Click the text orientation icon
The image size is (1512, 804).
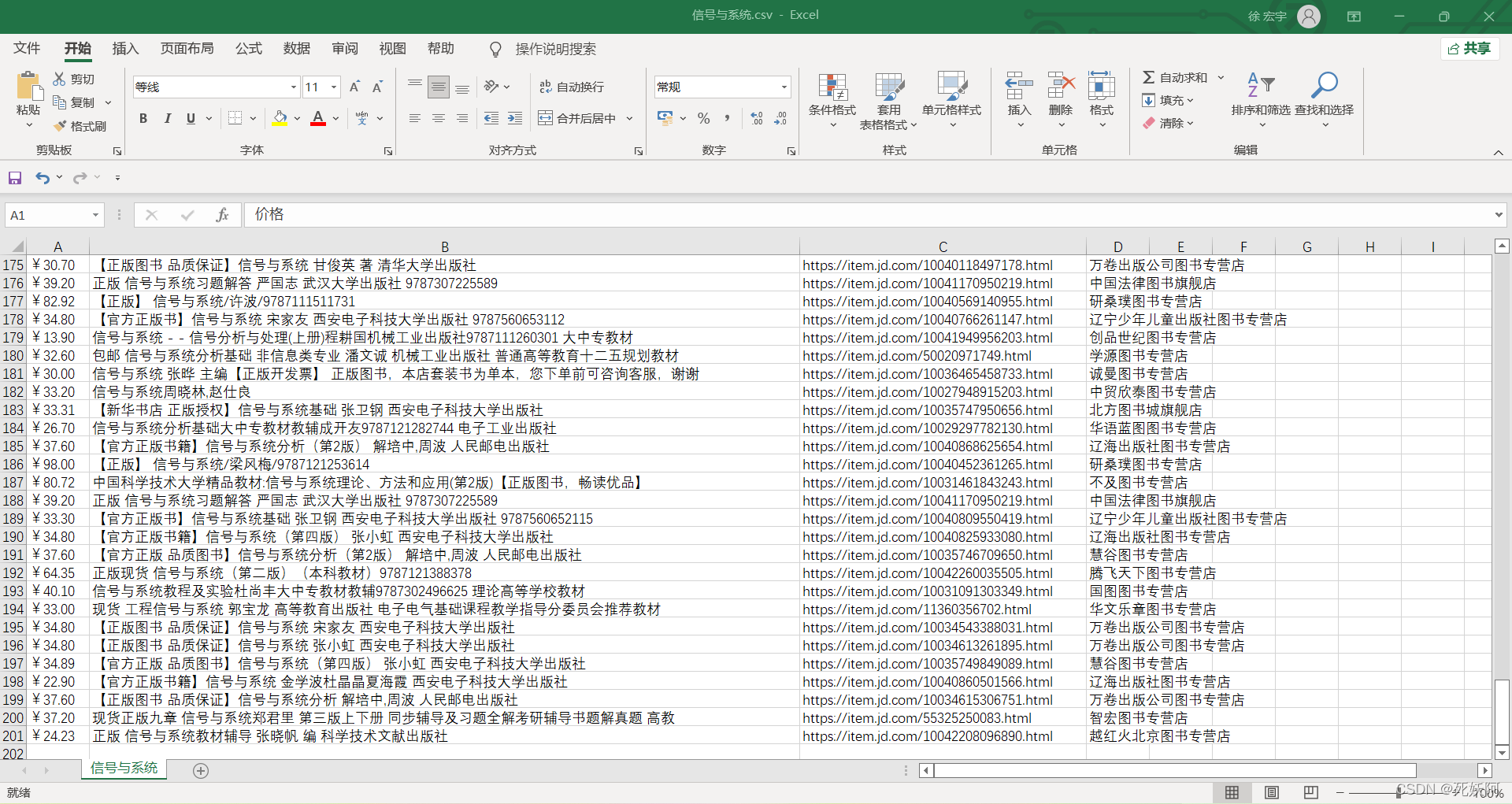coord(491,87)
